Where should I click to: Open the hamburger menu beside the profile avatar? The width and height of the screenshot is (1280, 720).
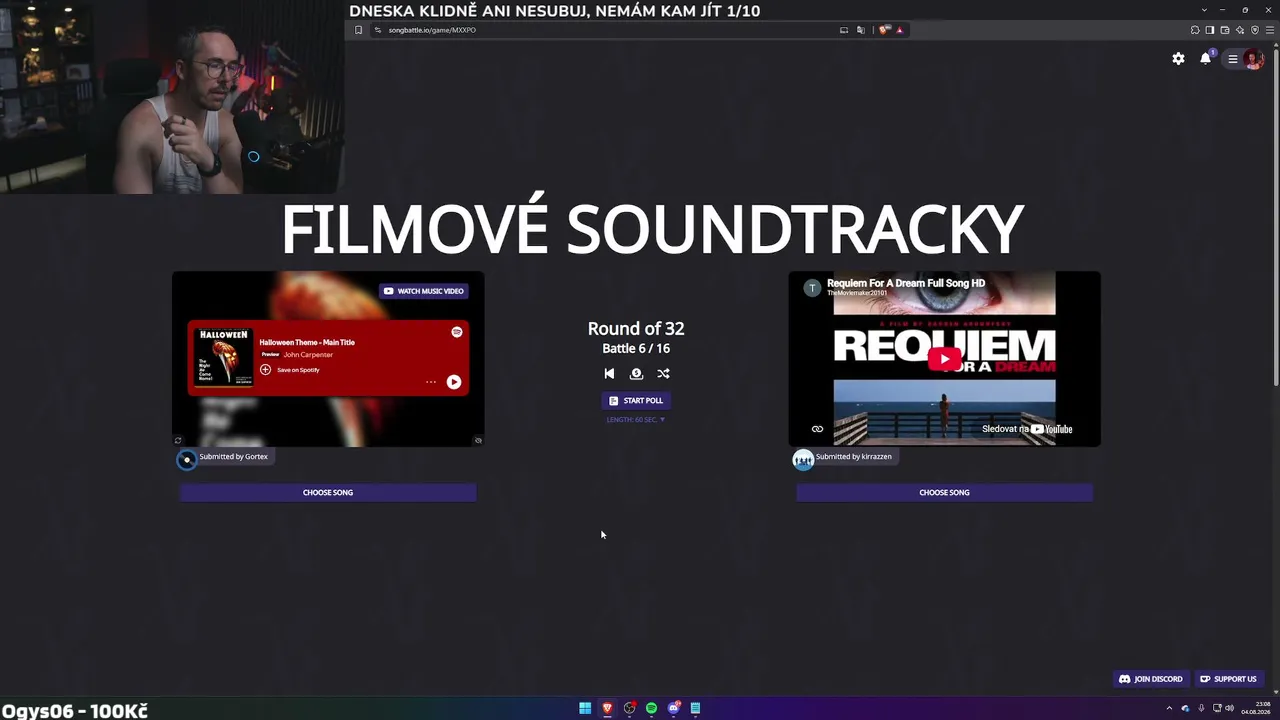click(1233, 59)
